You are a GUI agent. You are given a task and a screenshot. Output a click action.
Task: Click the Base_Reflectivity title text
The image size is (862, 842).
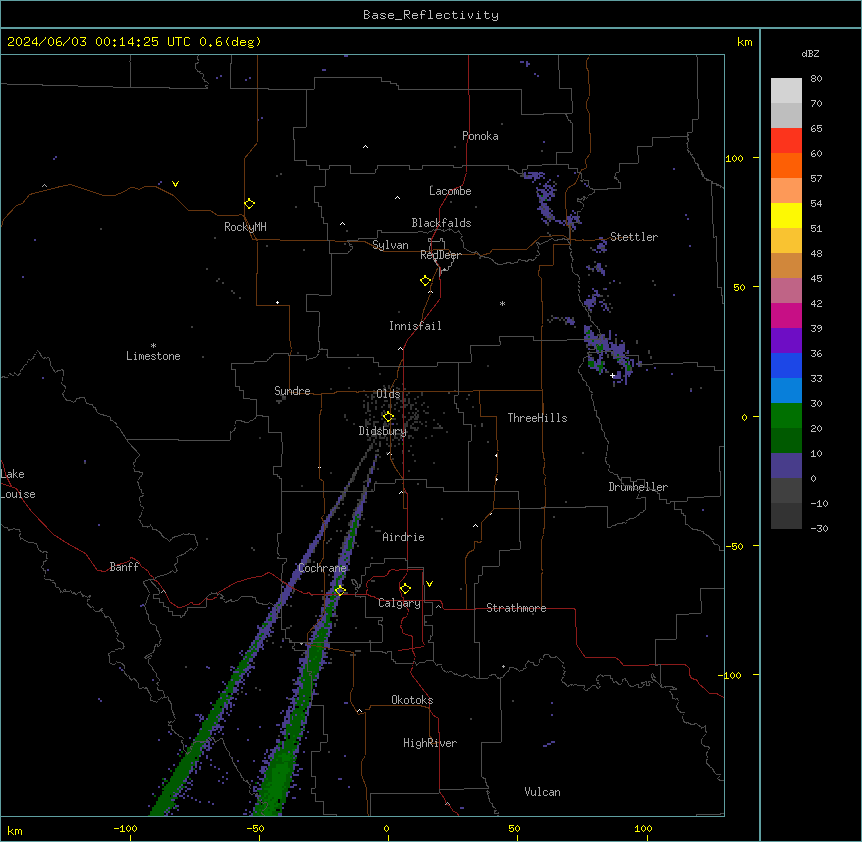pos(431,15)
